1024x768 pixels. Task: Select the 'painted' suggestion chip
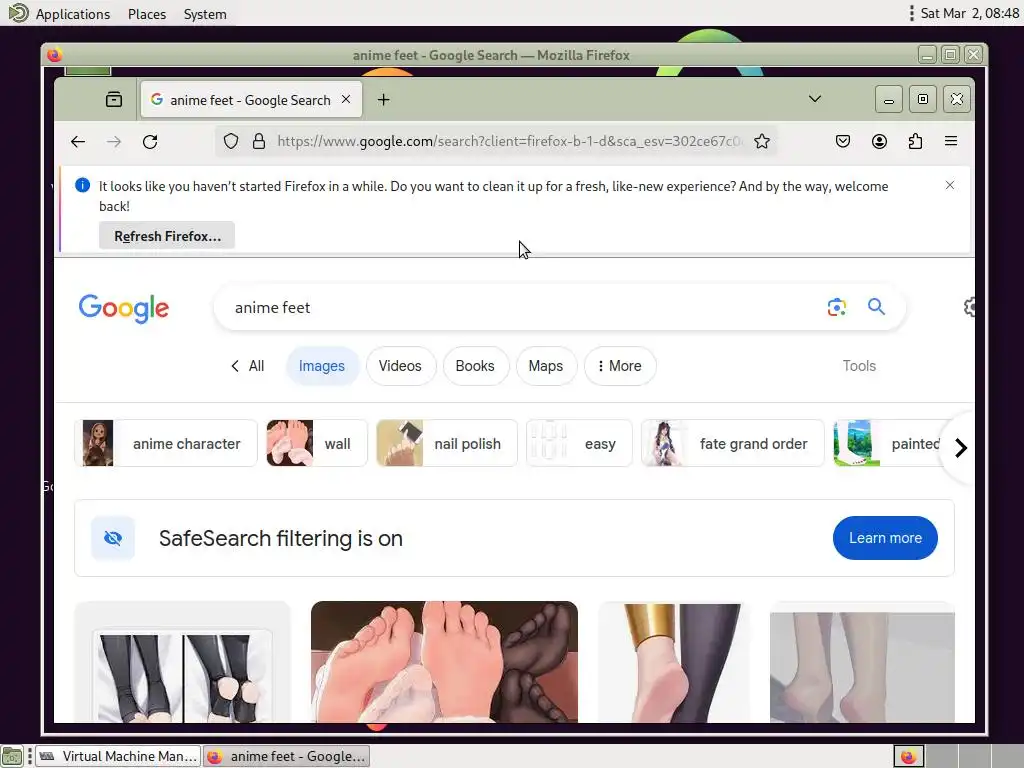[888, 443]
